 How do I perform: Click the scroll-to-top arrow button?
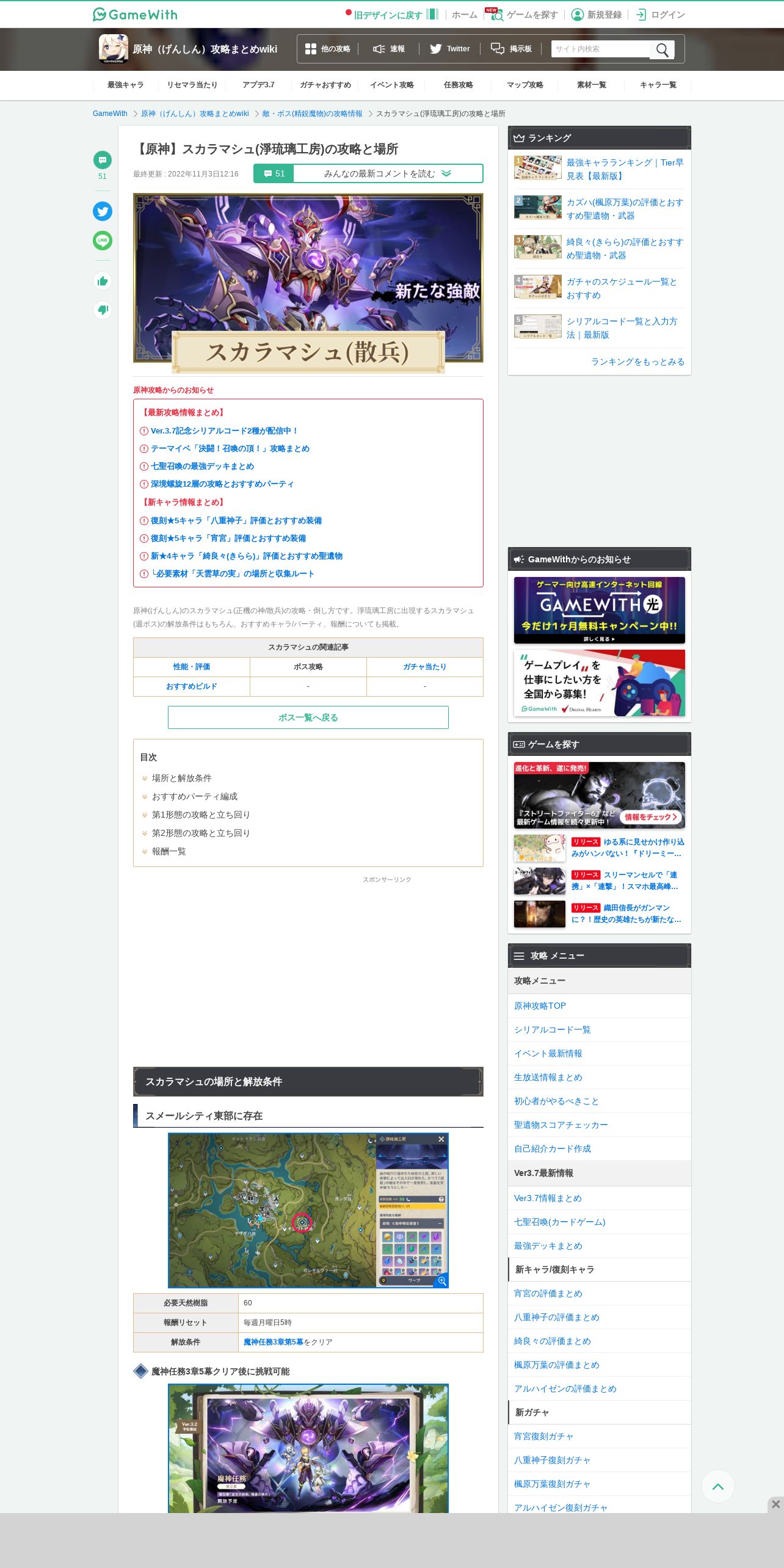point(718,1486)
